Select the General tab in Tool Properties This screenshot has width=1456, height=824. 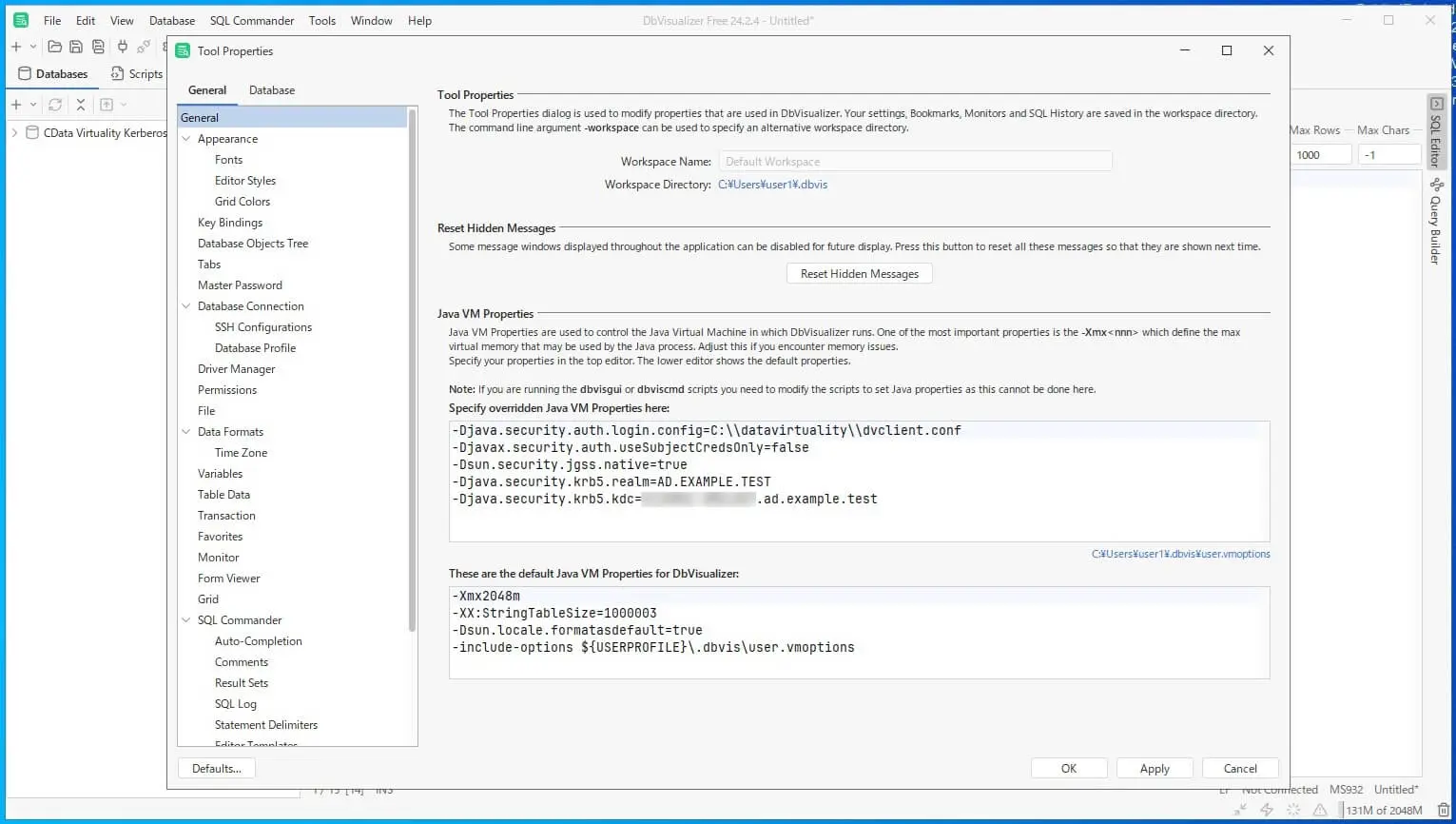[x=207, y=90]
